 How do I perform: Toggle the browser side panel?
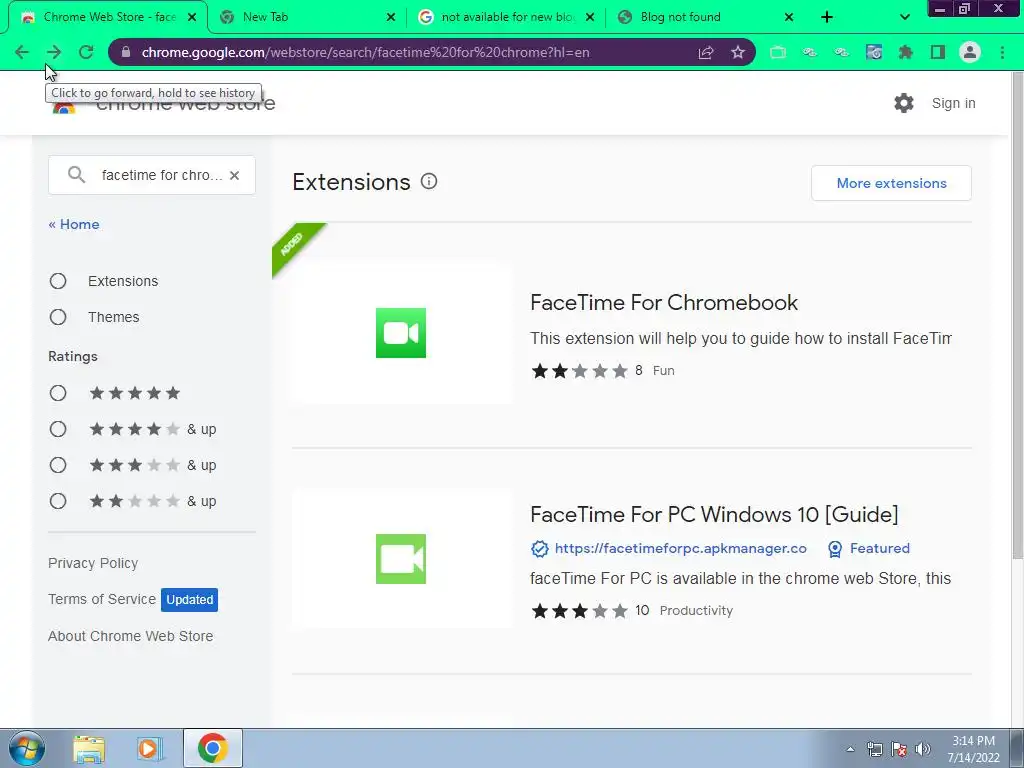(938, 52)
